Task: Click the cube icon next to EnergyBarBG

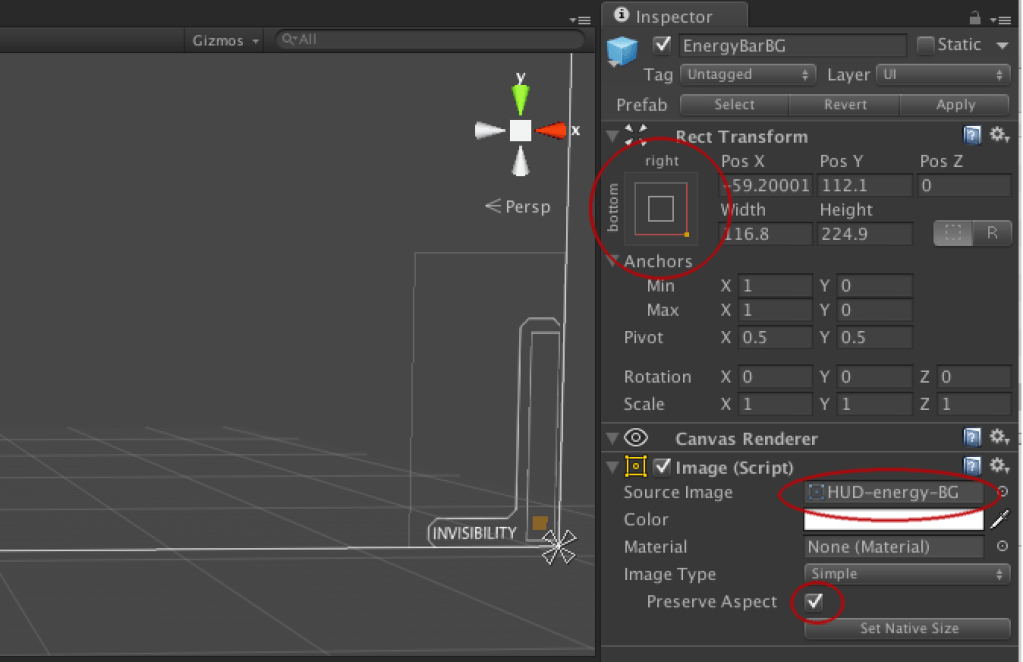Action: [622, 45]
